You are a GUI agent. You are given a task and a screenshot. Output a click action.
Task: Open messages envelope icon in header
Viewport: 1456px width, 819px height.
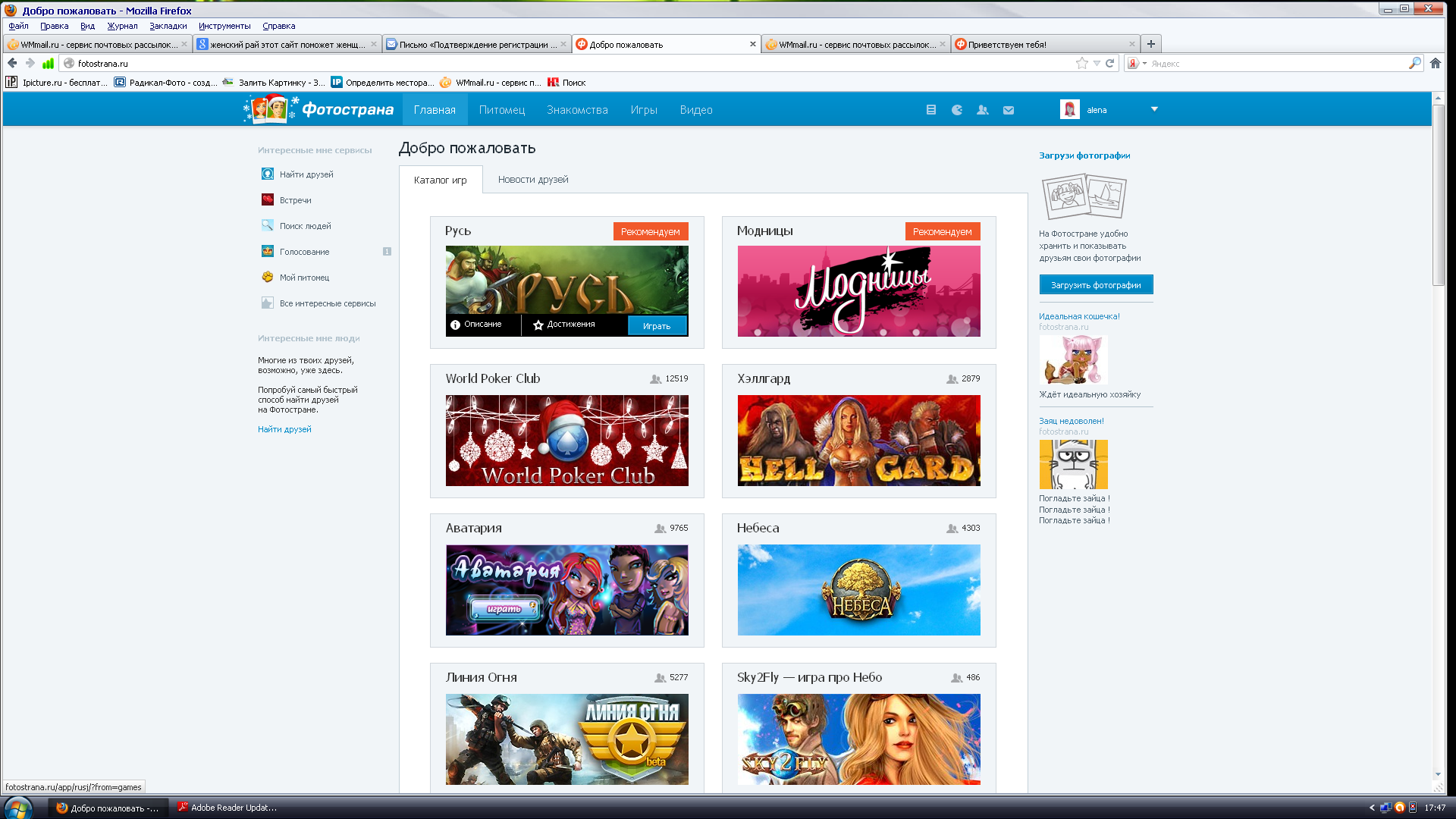pyautogui.click(x=1009, y=110)
